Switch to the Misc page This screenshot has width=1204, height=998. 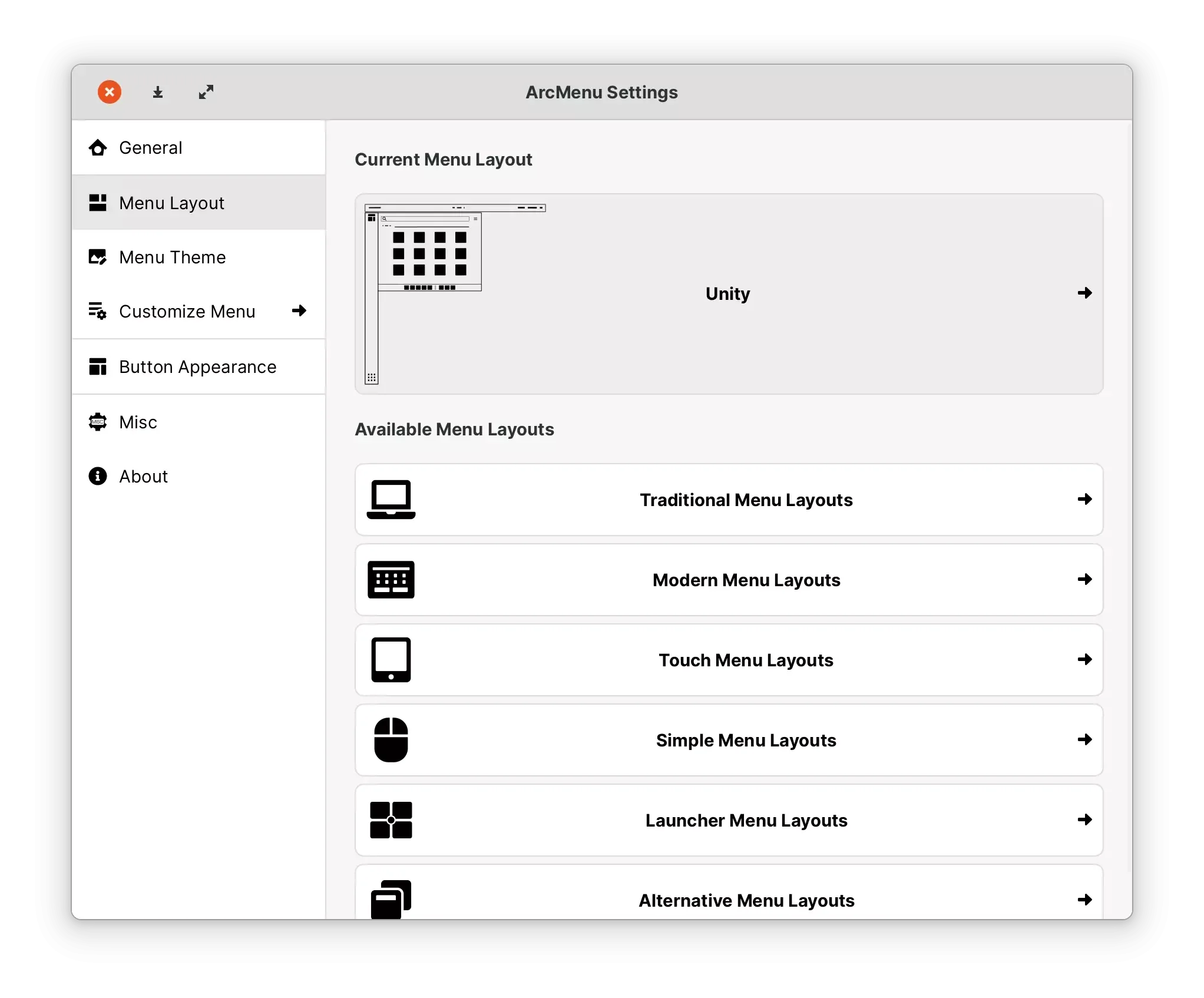click(x=199, y=422)
